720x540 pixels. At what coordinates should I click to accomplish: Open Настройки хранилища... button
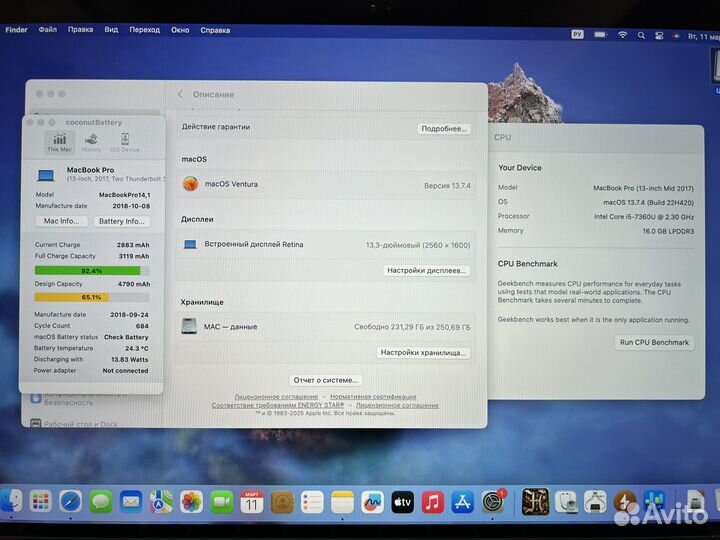[423, 353]
